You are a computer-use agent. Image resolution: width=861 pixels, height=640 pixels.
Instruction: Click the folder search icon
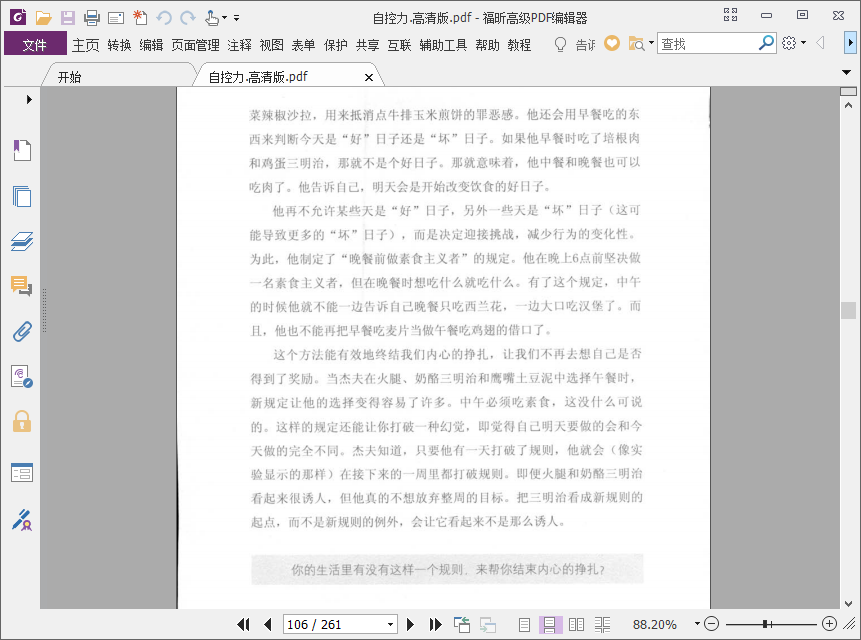click(x=636, y=43)
